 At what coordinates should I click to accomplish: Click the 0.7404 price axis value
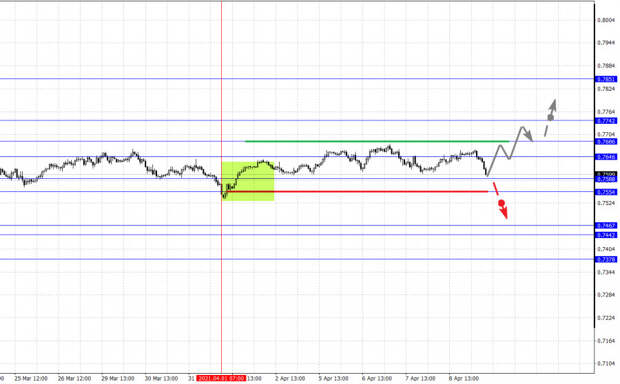[x=606, y=249]
